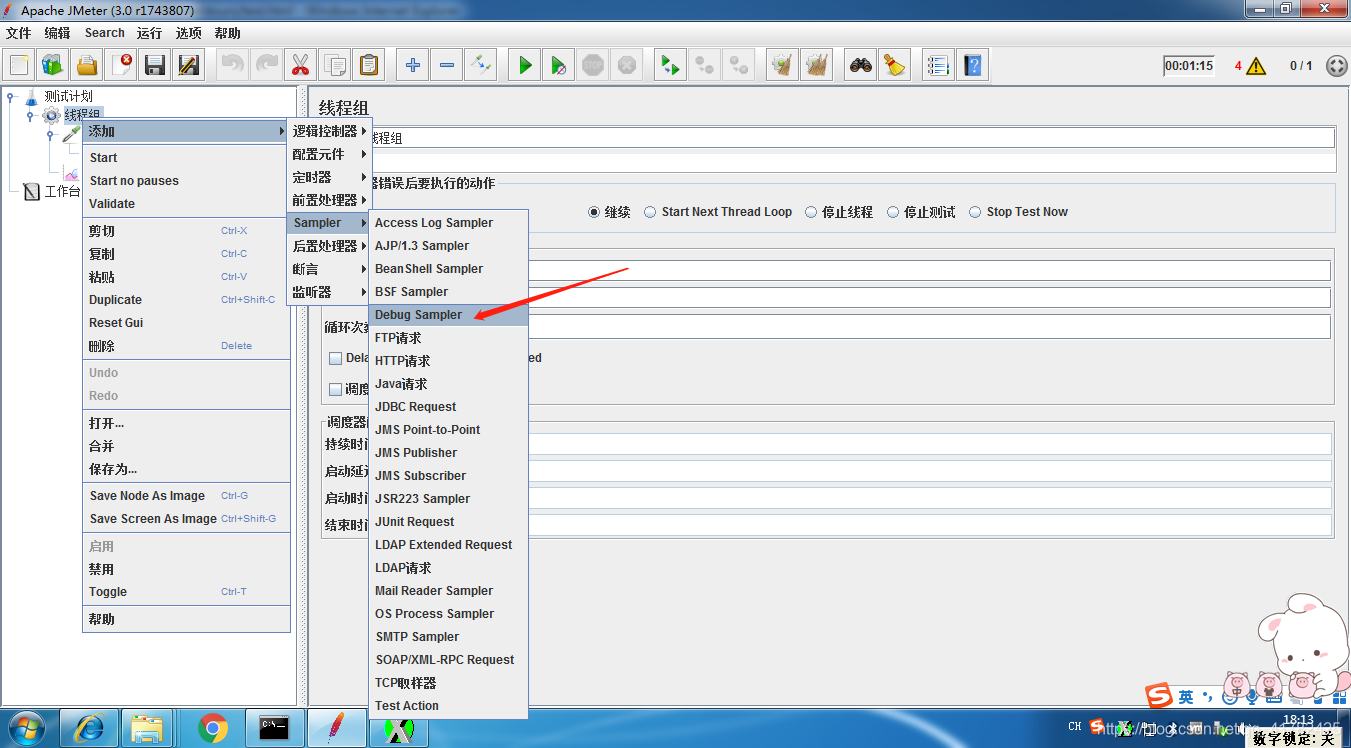Expand the 配置元件 submenu
1351x748 pixels.
329,154
